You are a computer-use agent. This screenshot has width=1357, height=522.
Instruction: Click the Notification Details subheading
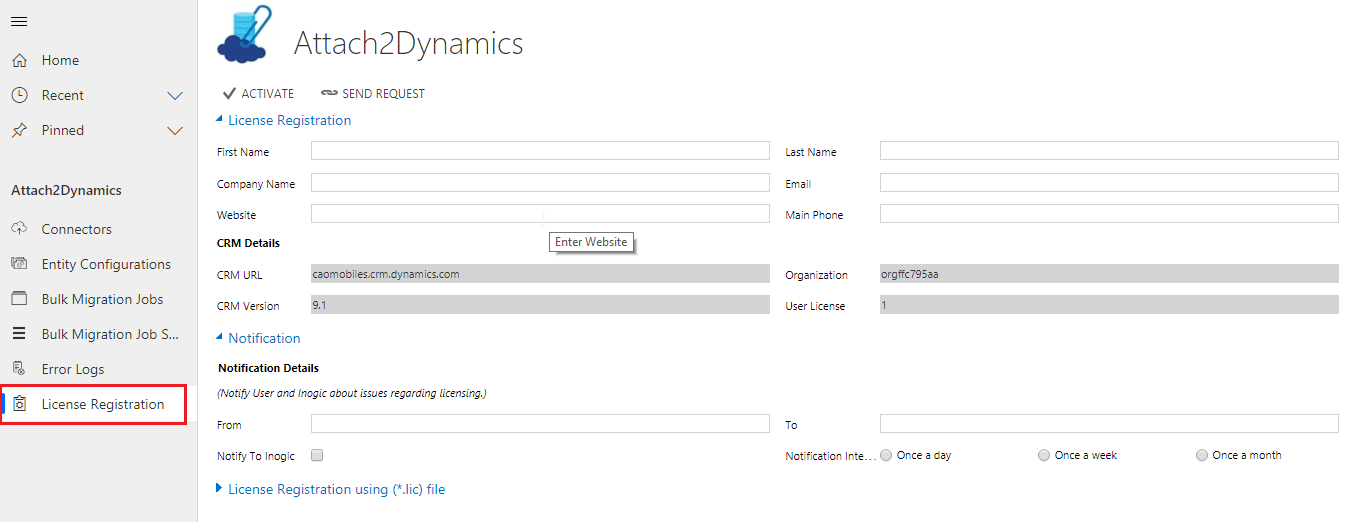[268, 368]
